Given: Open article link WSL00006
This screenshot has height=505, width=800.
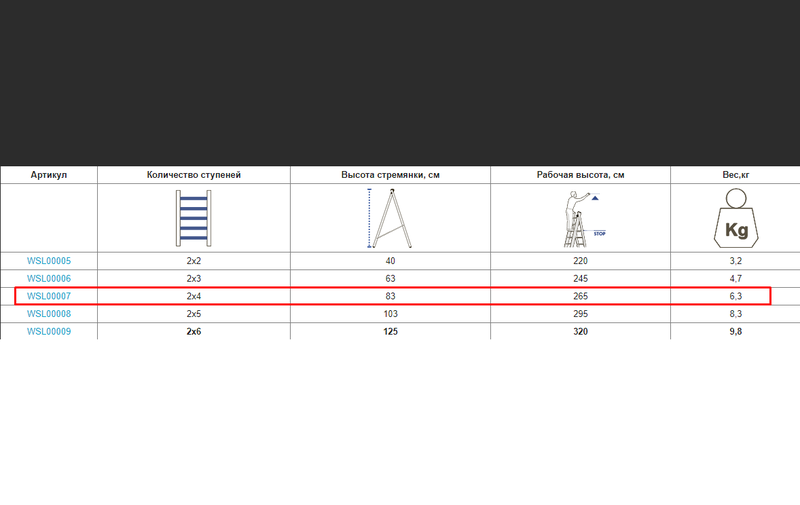Looking at the screenshot, I should point(49,279).
